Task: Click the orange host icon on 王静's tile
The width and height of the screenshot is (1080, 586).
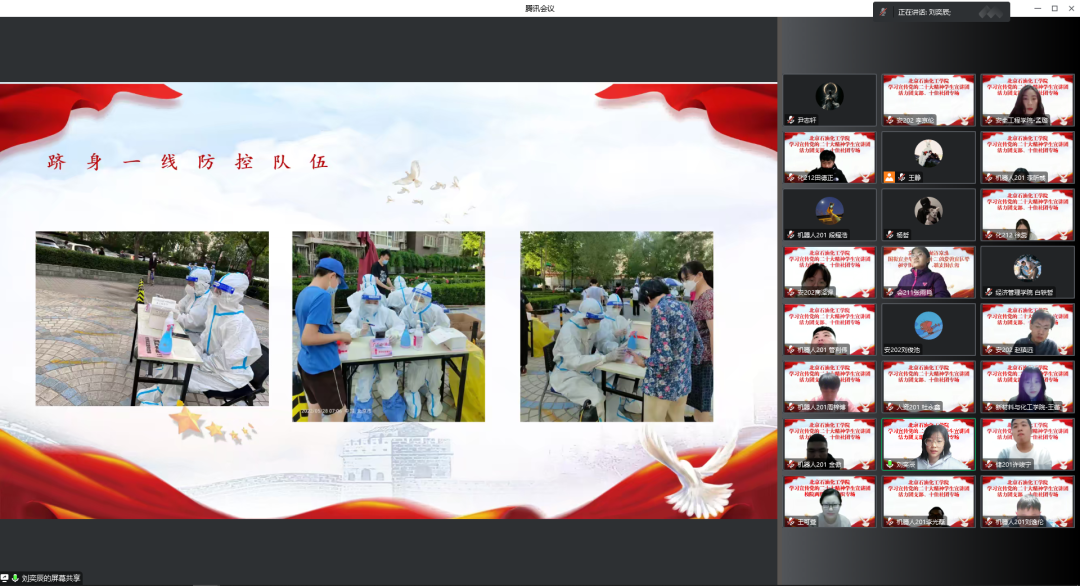Action: pyautogui.click(x=889, y=177)
